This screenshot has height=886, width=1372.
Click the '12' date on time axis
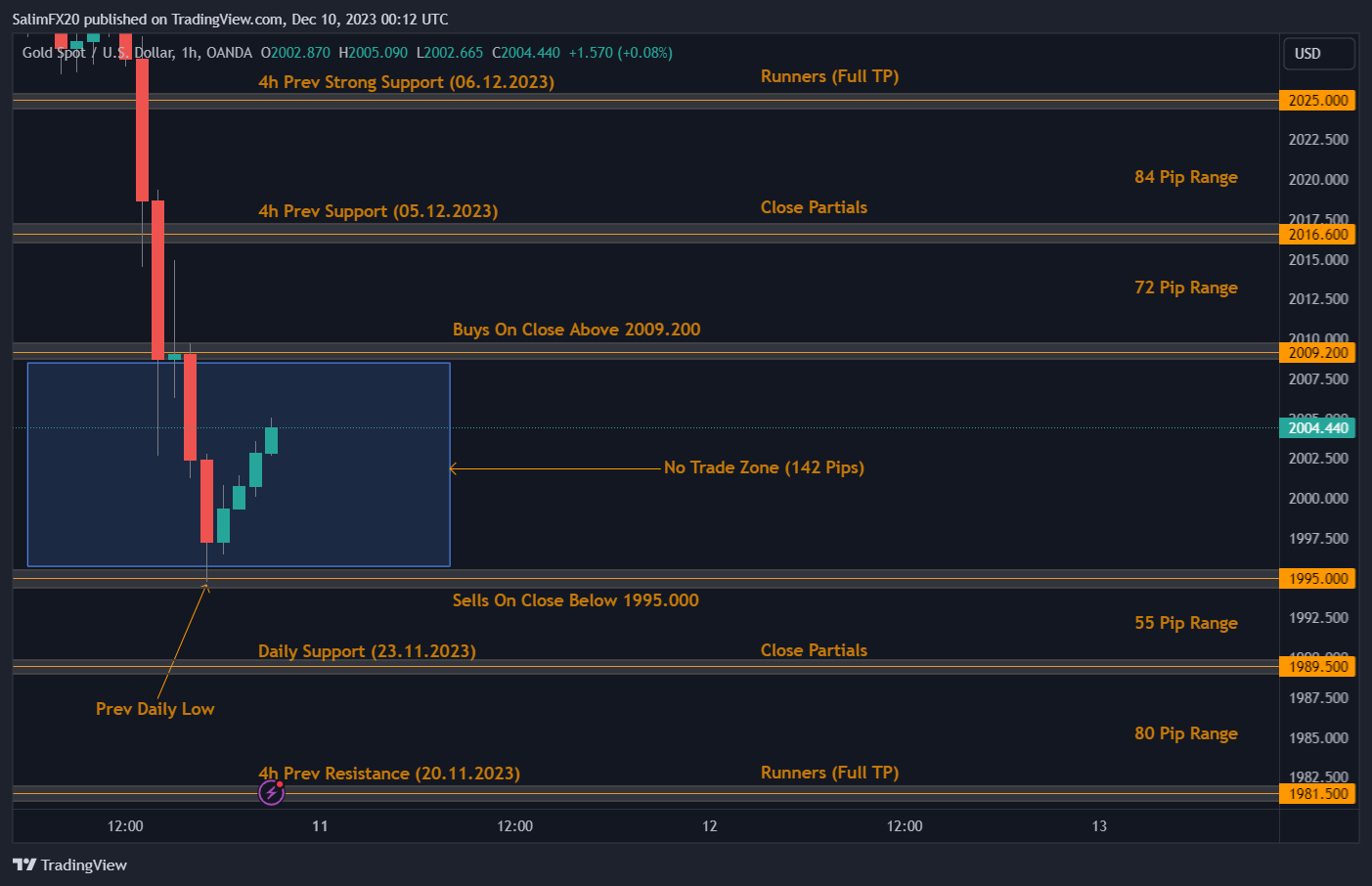[710, 826]
